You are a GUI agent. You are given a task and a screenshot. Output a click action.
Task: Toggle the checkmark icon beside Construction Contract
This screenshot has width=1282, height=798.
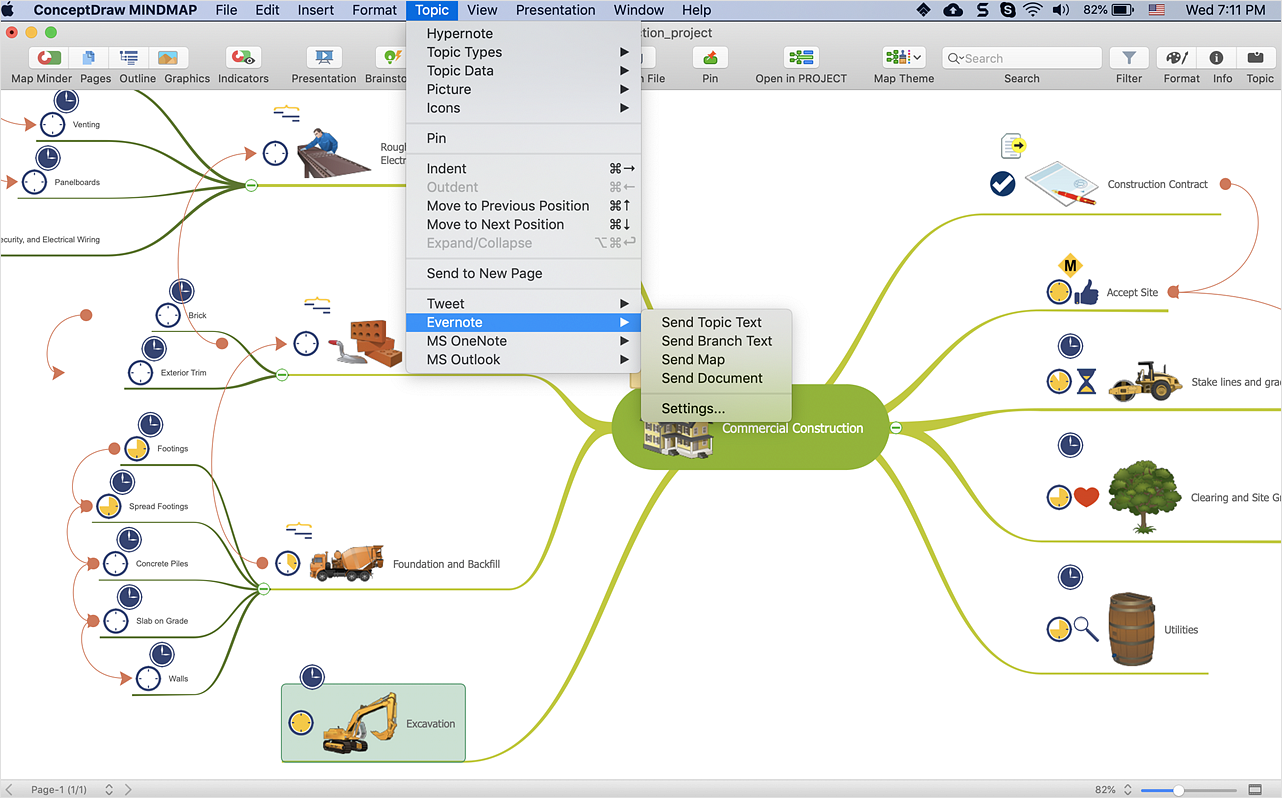tap(1002, 184)
